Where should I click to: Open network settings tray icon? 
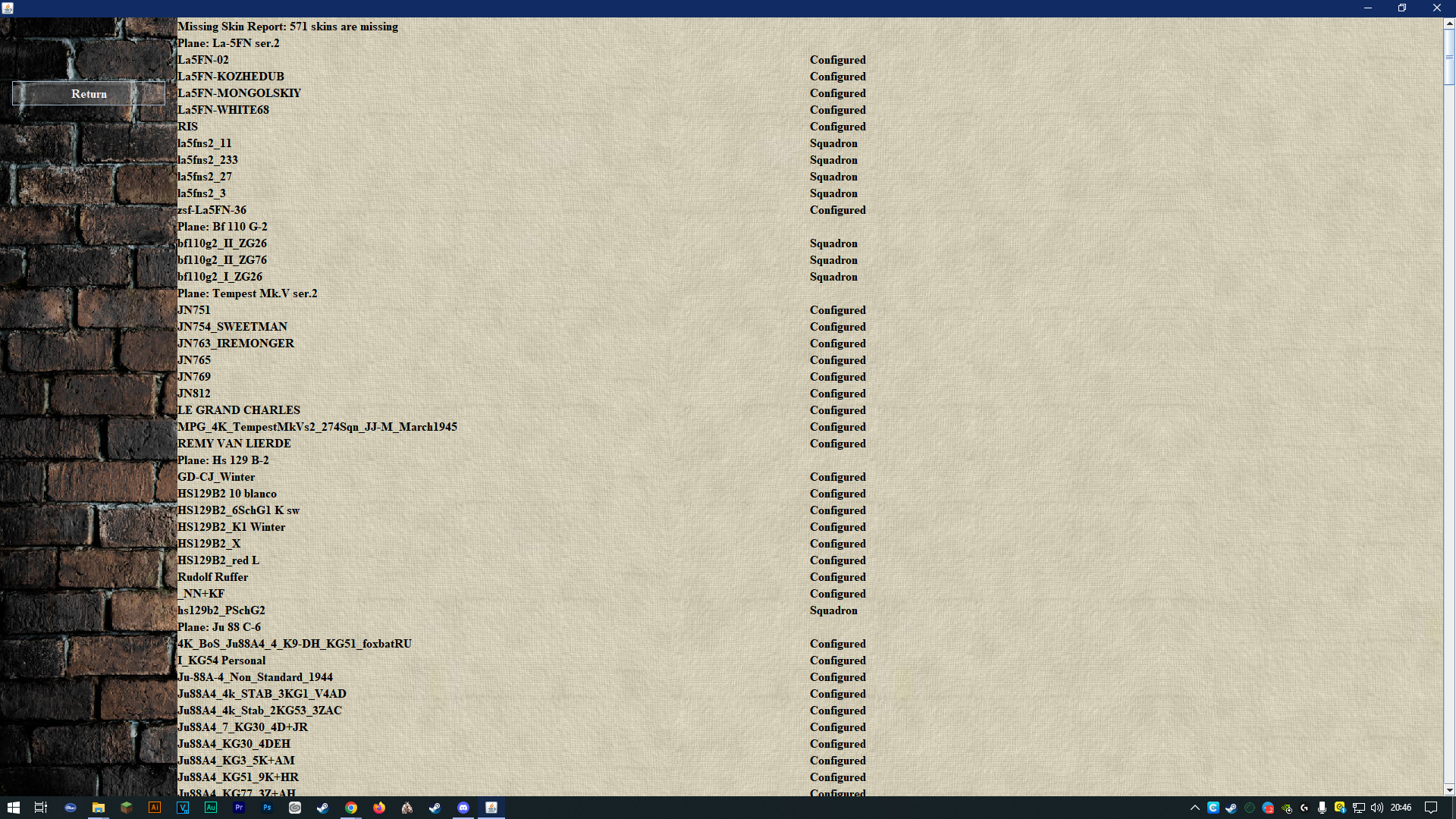pos(1358,808)
